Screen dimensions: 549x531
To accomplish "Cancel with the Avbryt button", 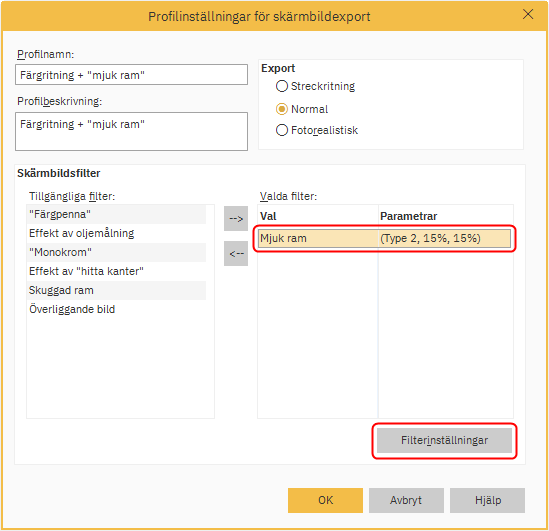I will tap(406, 500).
